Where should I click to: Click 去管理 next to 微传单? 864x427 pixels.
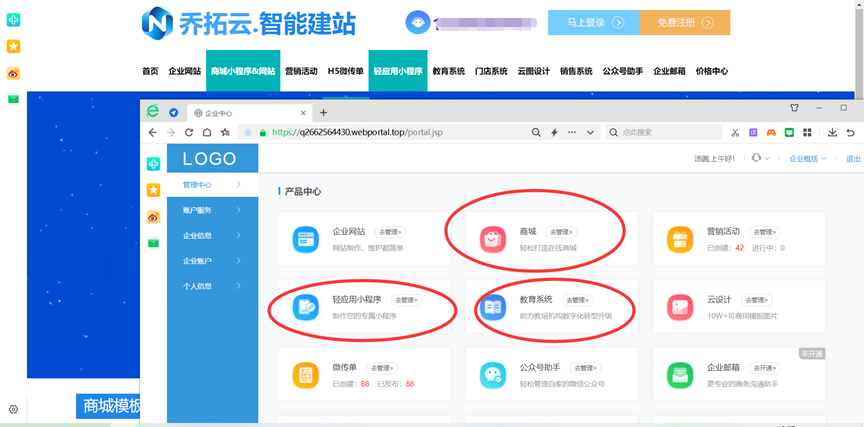point(382,368)
